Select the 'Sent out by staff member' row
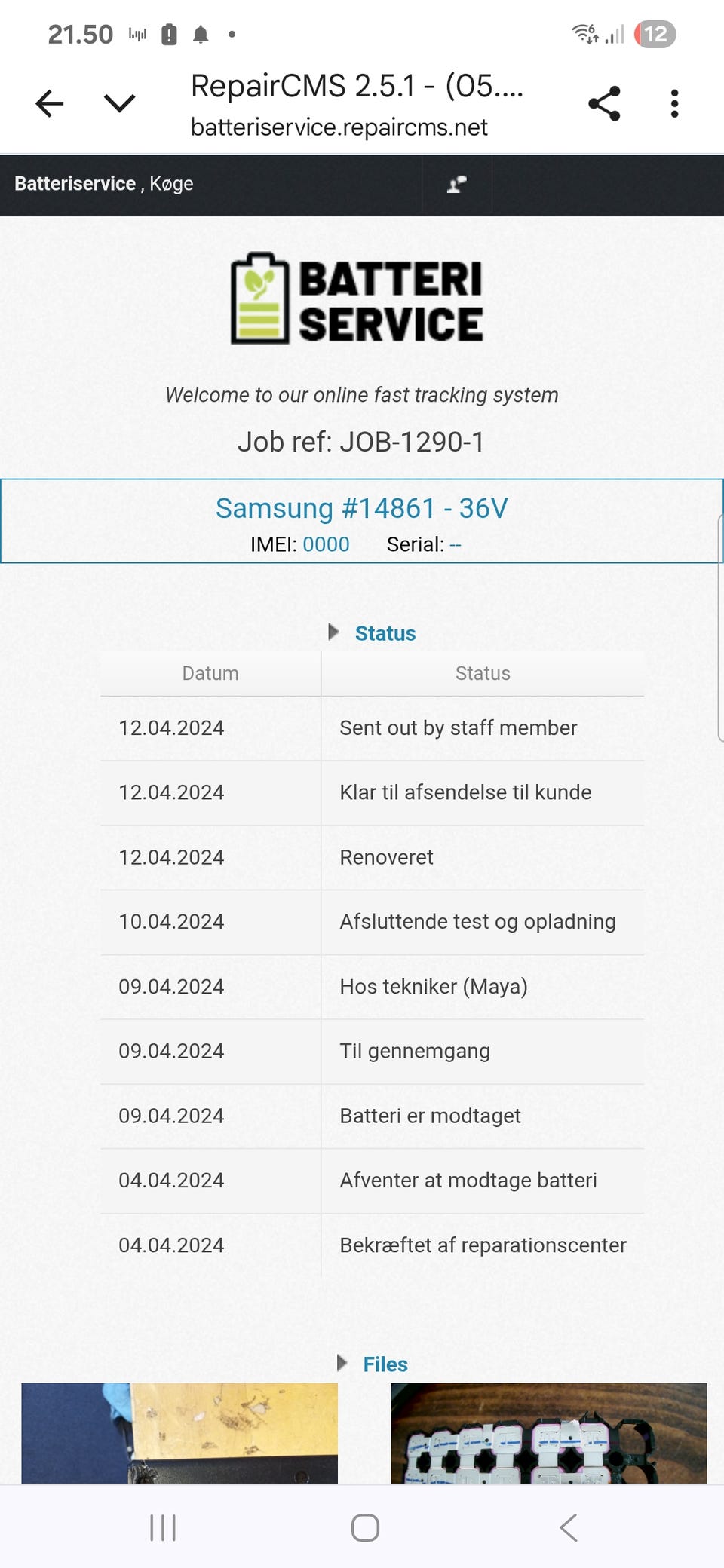724x1568 pixels. tap(458, 727)
